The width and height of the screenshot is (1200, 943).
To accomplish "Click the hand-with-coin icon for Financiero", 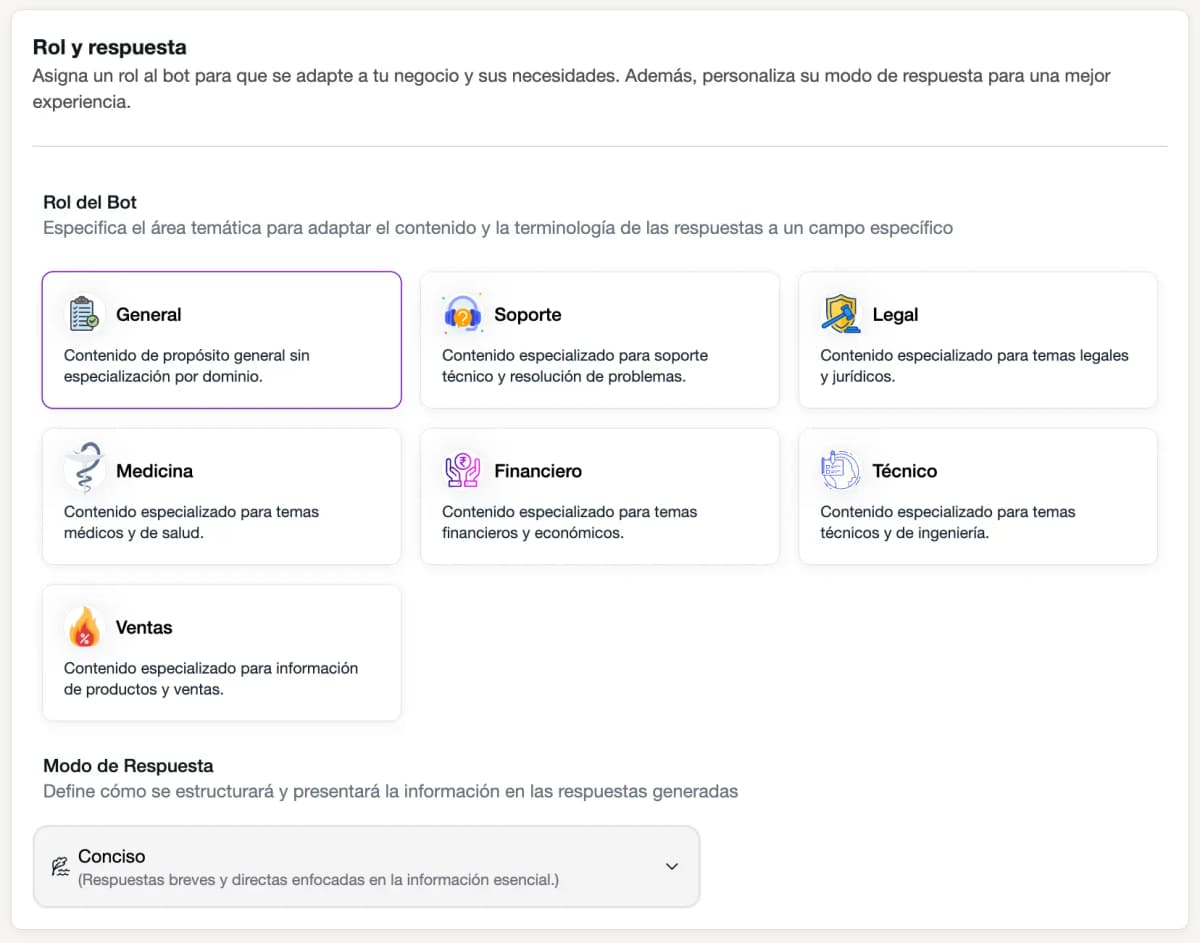I will 462,470.
